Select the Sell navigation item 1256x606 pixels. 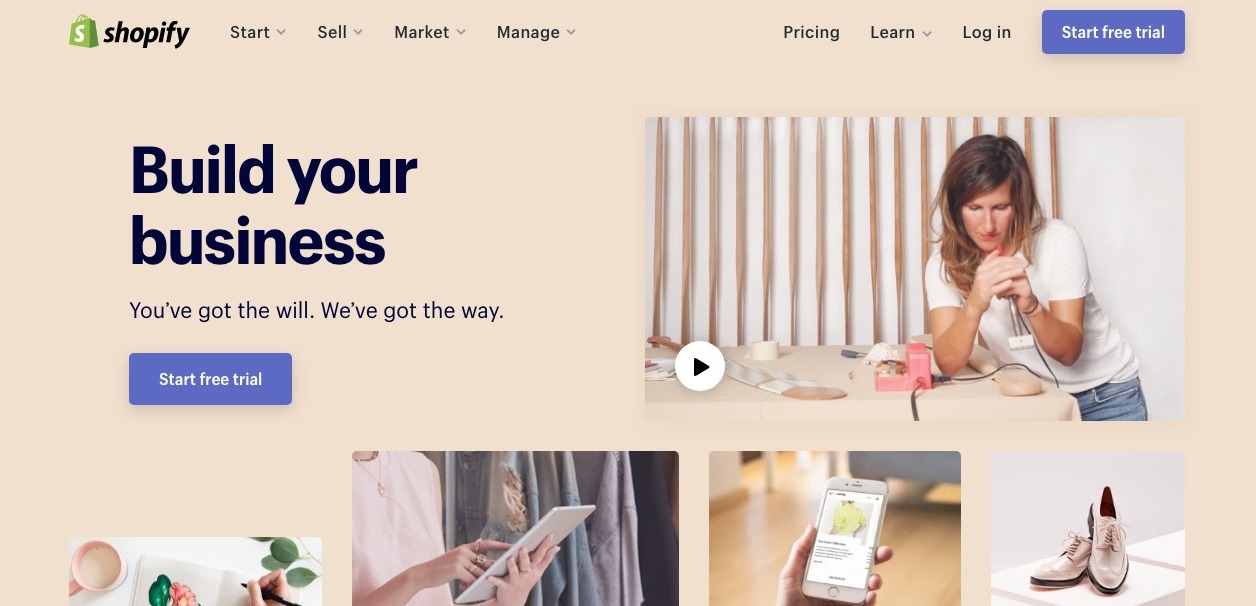332,32
